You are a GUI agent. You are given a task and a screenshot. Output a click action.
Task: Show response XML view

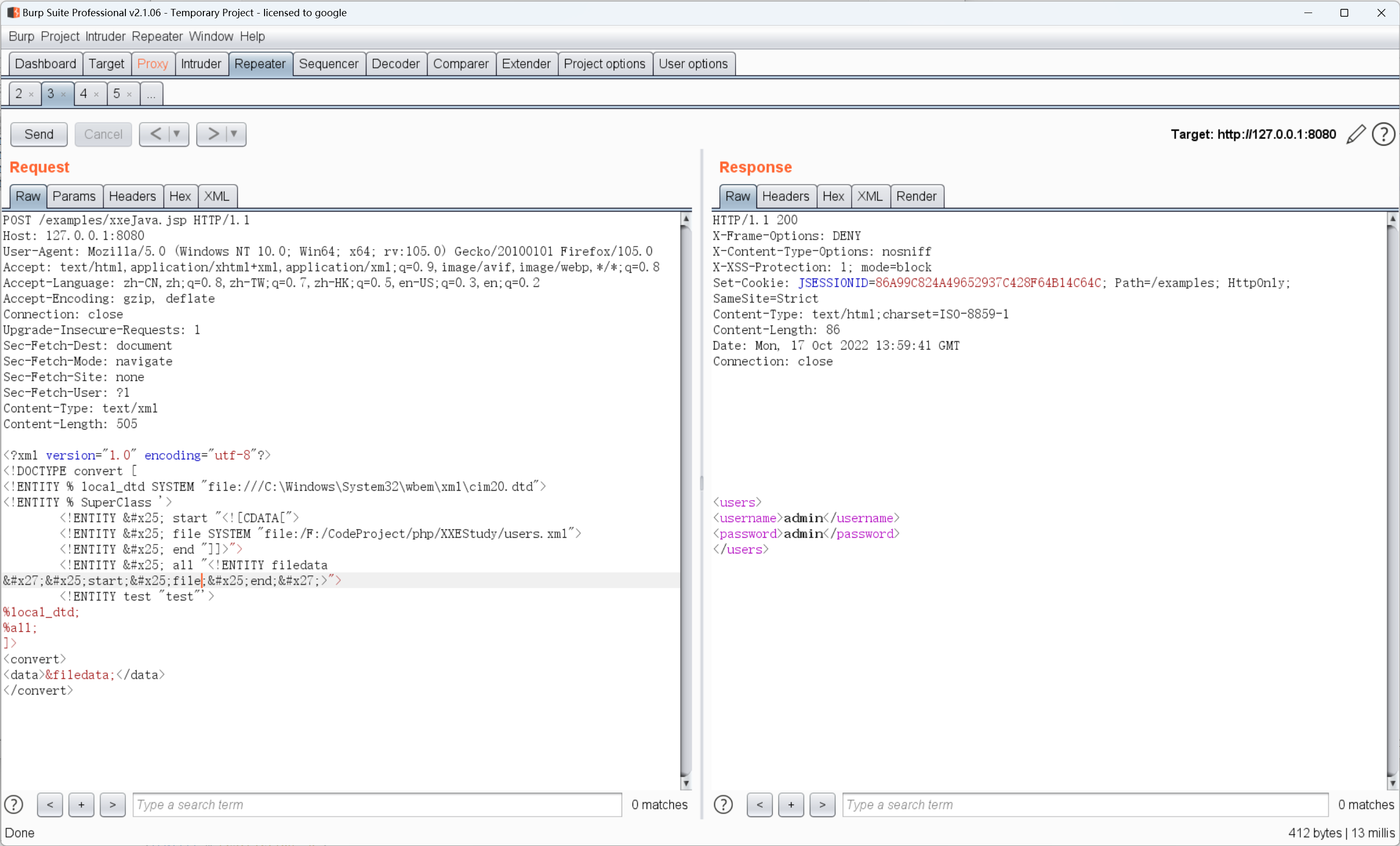click(x=870, y=196)
